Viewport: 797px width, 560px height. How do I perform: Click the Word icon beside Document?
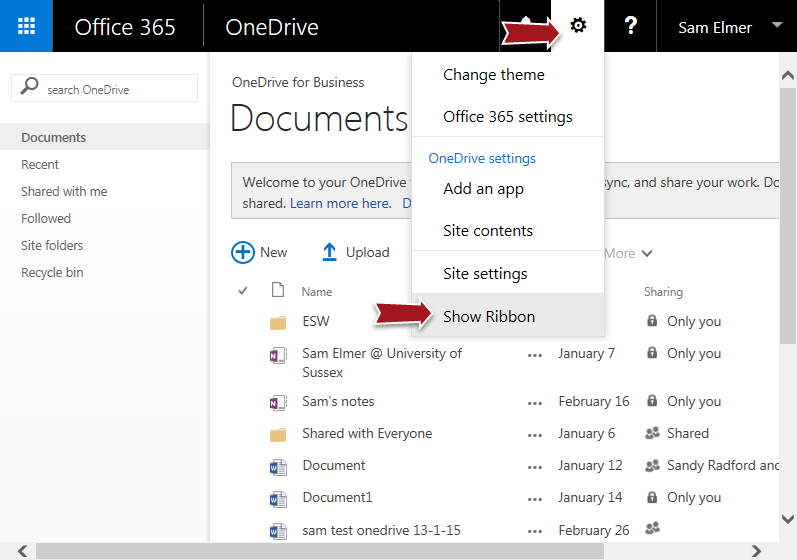point(278,466)
